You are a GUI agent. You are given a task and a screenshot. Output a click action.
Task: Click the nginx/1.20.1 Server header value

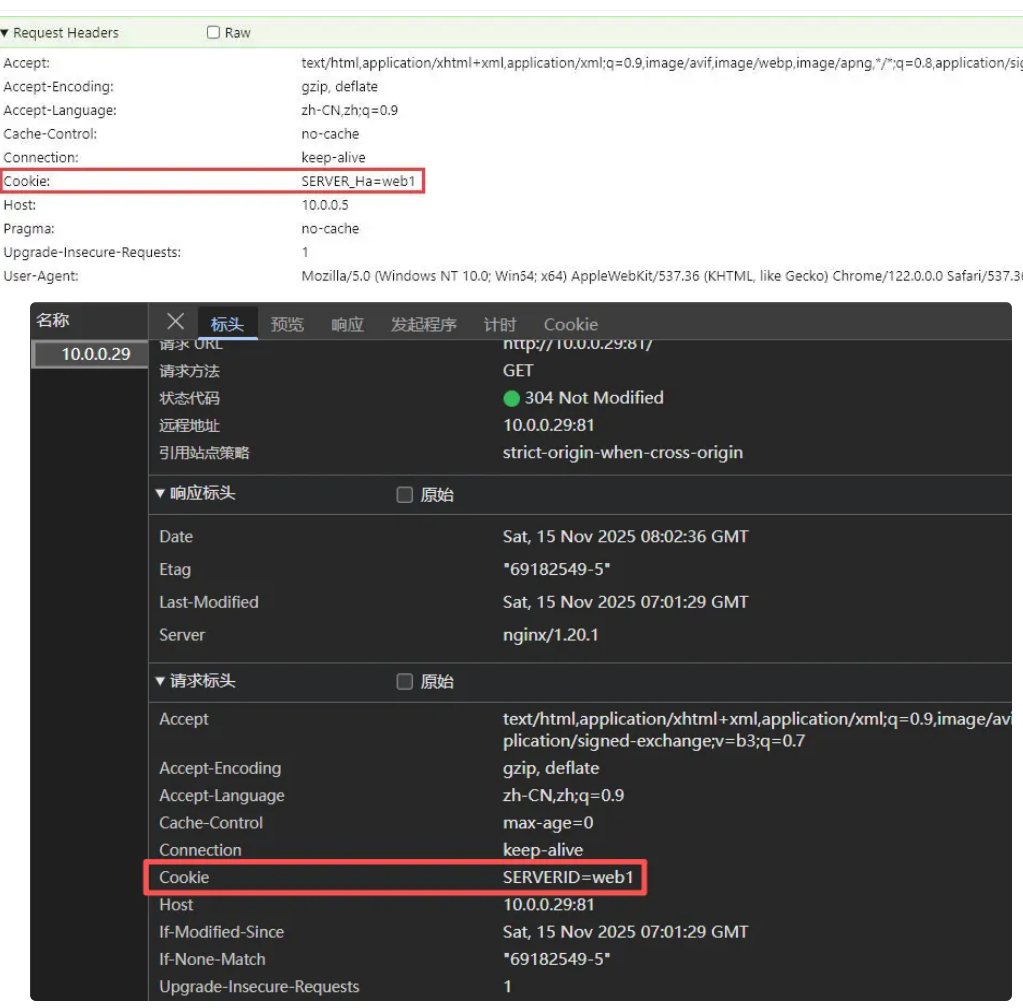pyautogui.click(x=550, y=635)
